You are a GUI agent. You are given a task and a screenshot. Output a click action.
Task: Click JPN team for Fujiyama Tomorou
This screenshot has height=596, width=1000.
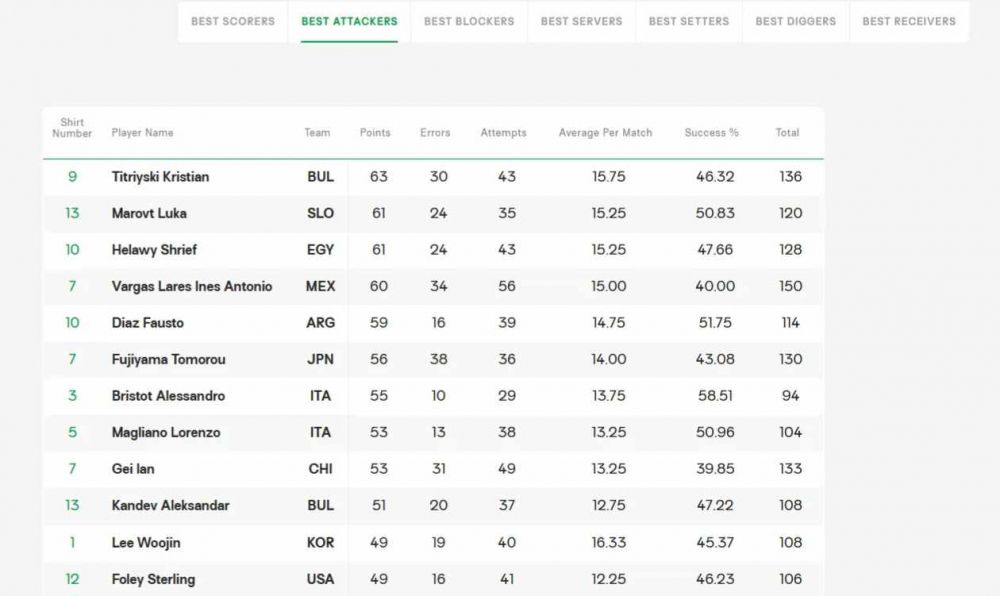[320, 360]
